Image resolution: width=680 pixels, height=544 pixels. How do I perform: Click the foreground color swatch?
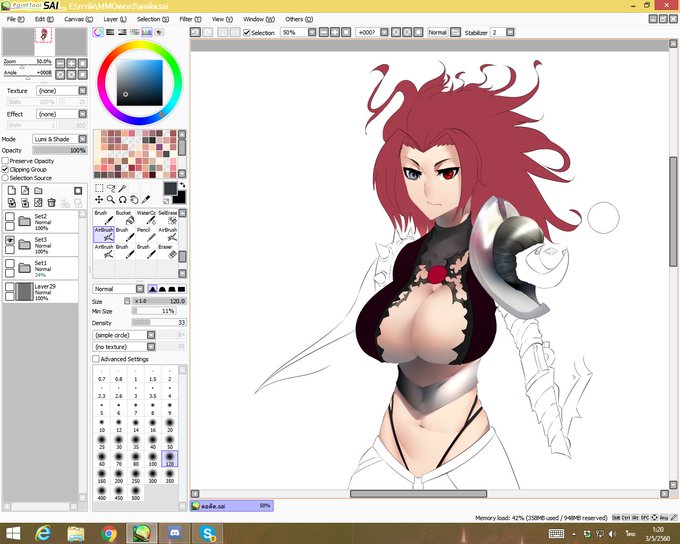pyautogui.click(x=170, y=188)
